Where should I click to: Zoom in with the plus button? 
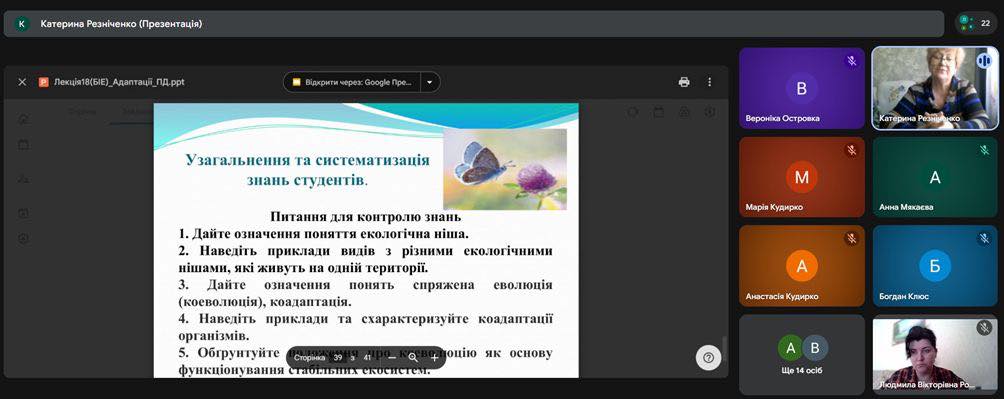[x=434, y=358]
